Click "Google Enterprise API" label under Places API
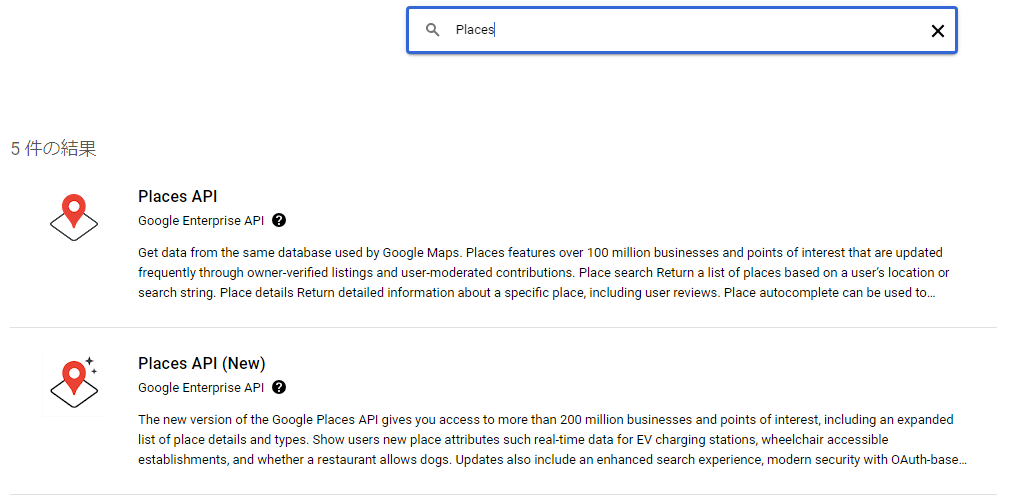 coord(201,220)
